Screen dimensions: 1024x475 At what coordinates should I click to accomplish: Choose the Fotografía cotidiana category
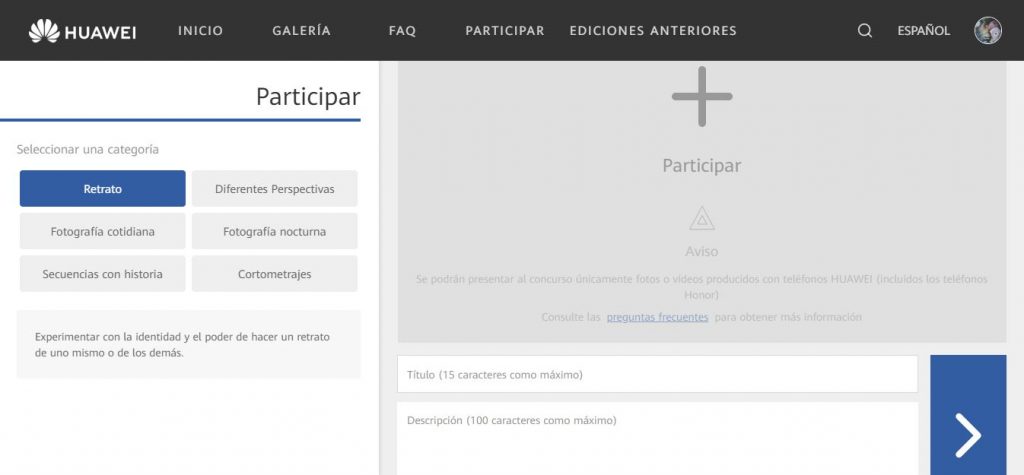[103, 231]
